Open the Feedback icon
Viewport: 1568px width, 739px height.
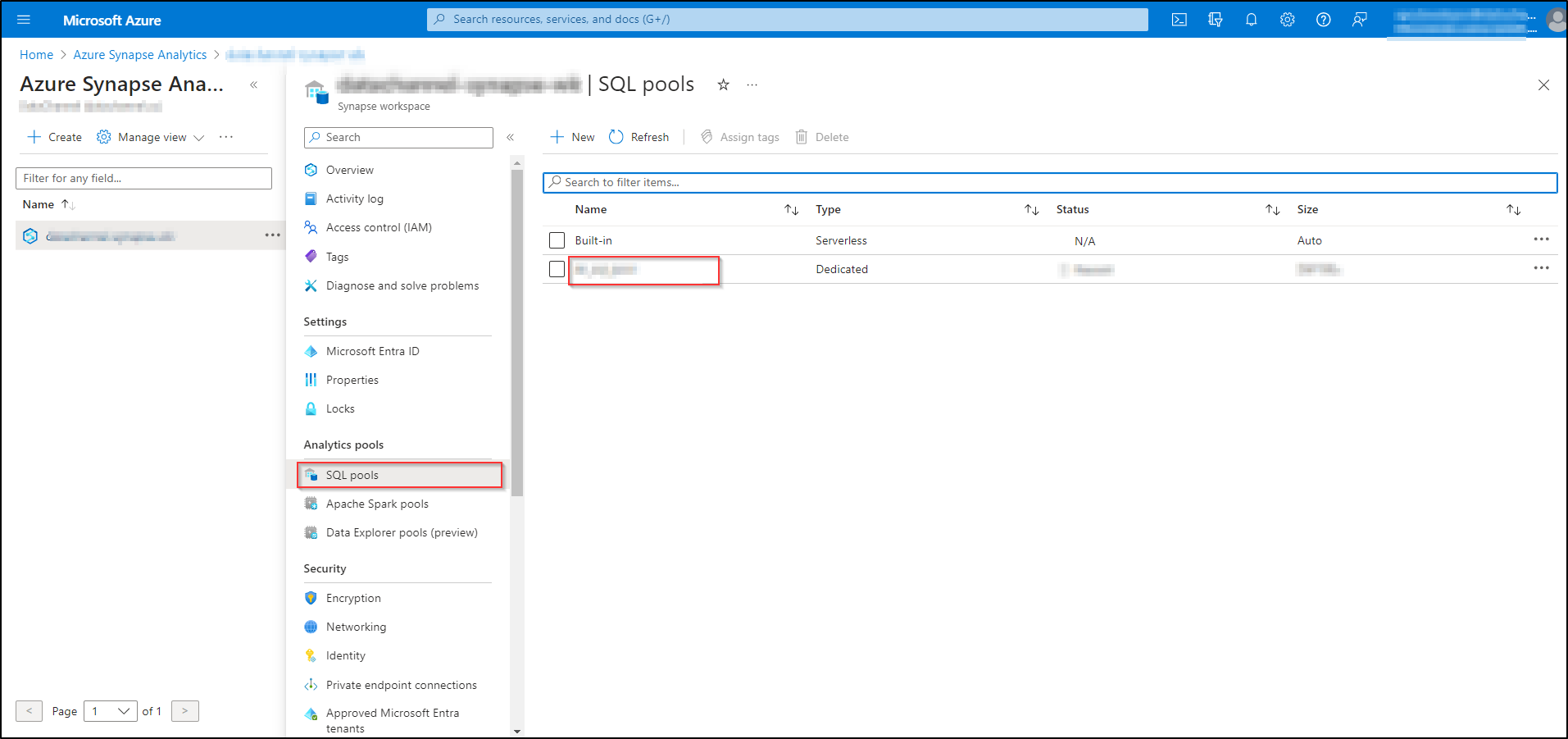coord(1360,20)
